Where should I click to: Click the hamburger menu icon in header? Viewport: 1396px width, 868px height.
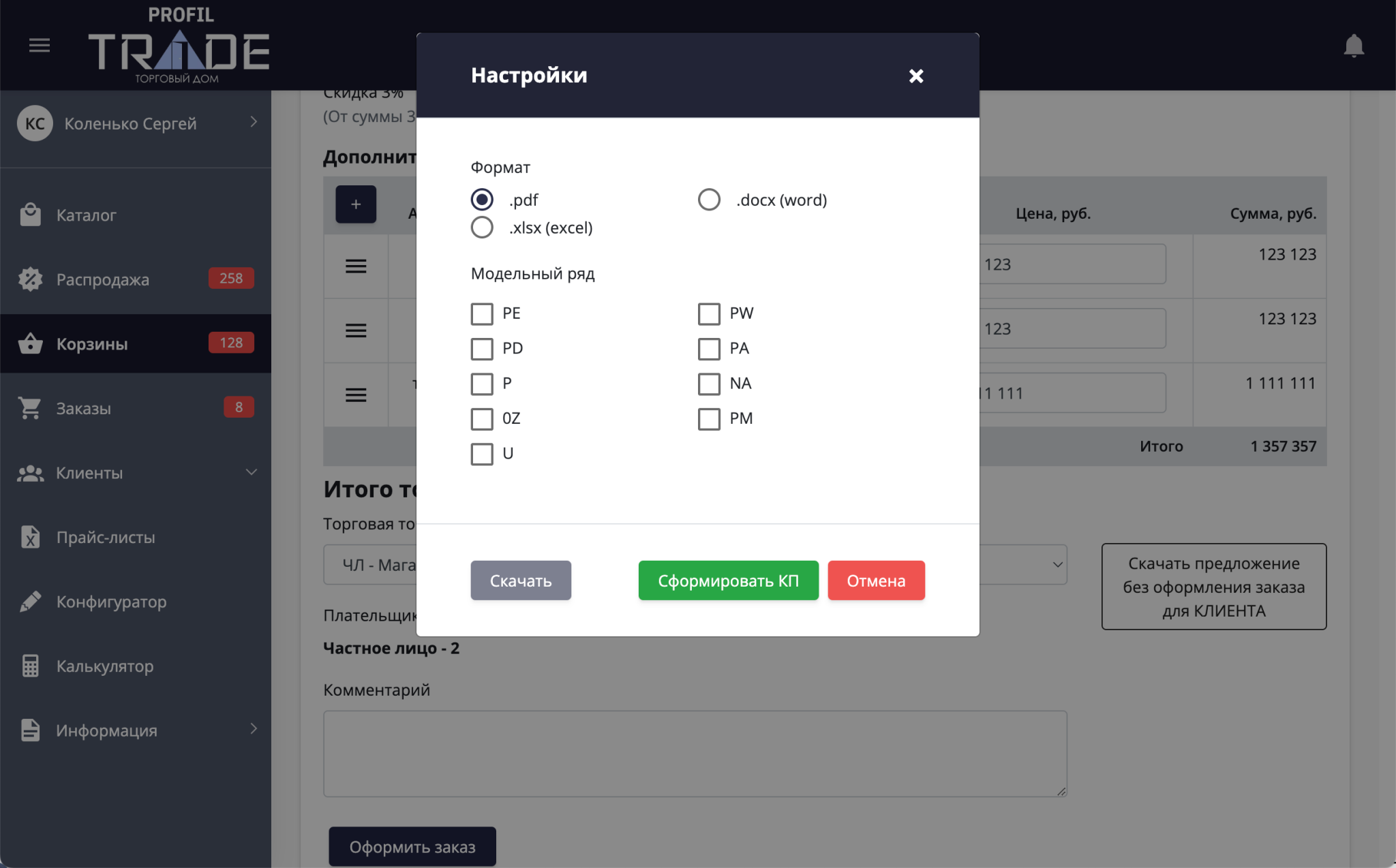point(40,46)
